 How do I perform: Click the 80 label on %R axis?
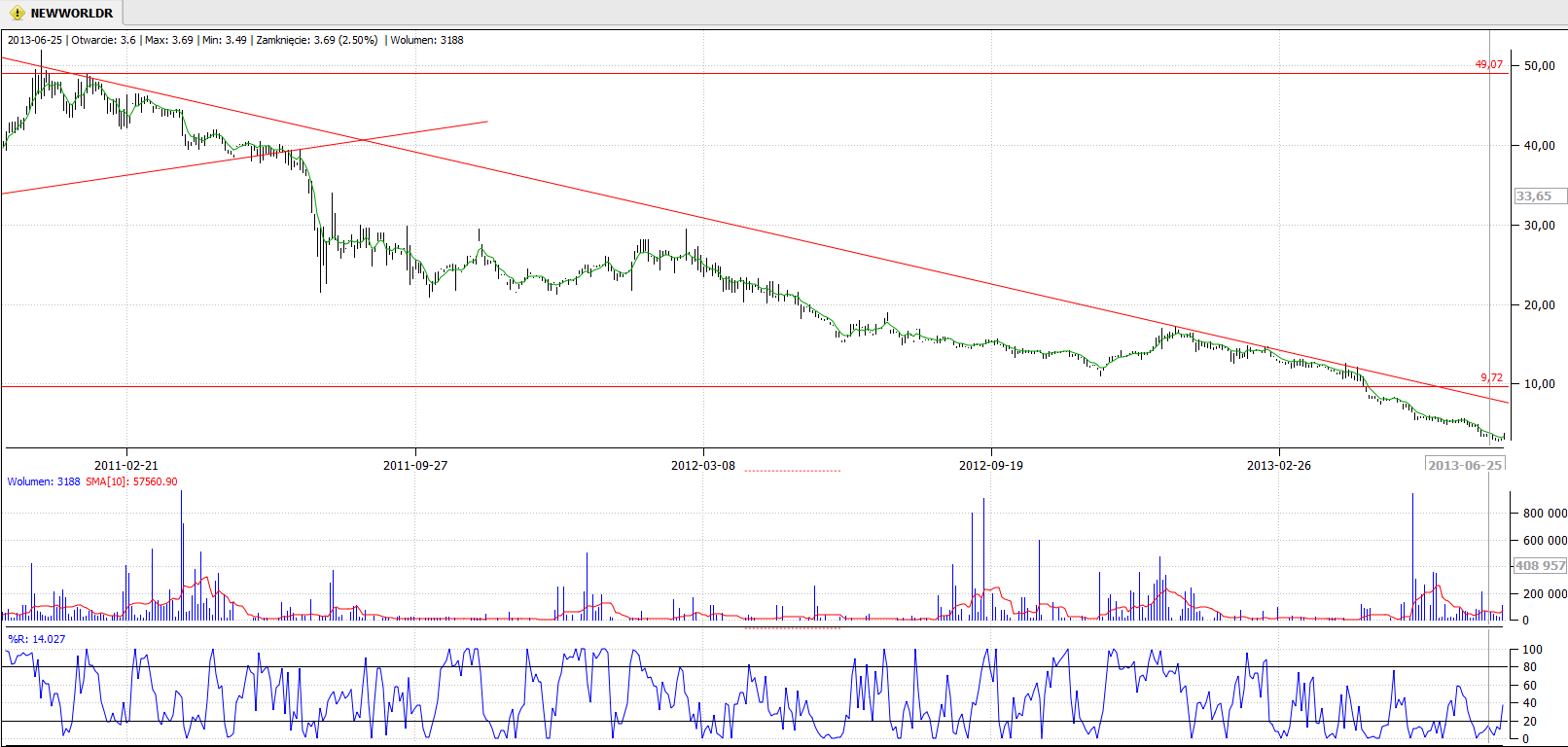[1530, 667]
